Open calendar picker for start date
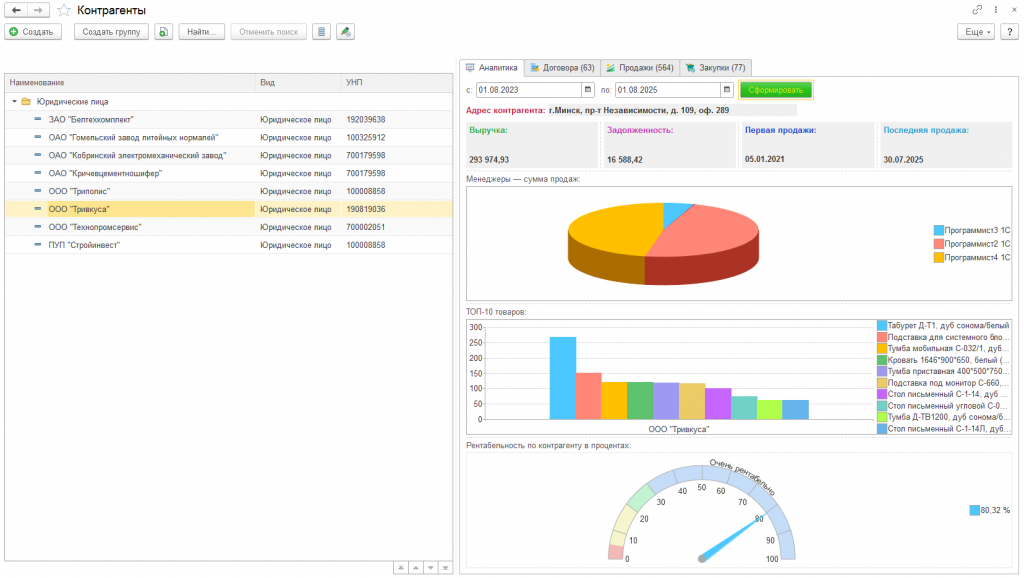The height and width of the screenshot is (578, 1024). pyautogui.click(x=587, y=90)
